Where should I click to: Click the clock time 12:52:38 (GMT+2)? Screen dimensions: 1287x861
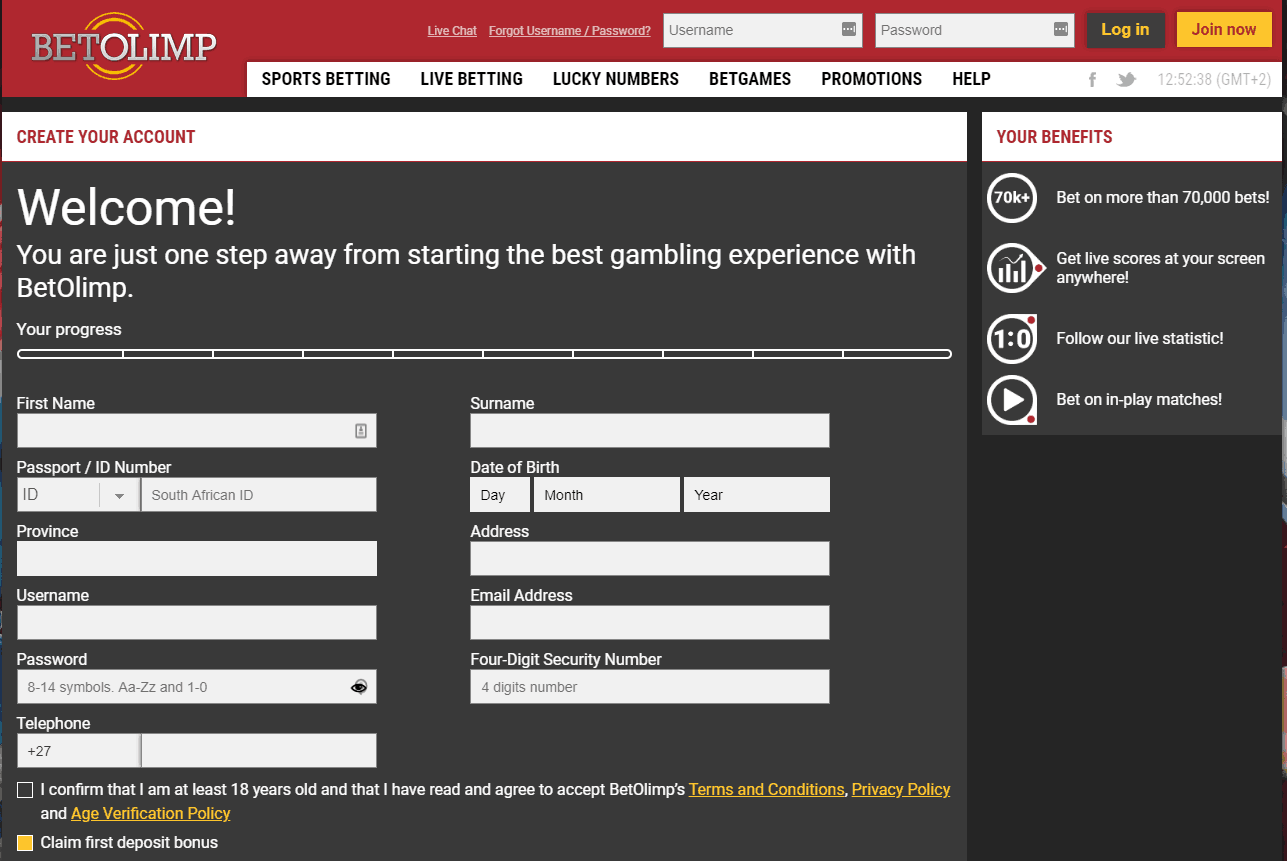(x=1214, y=80)
